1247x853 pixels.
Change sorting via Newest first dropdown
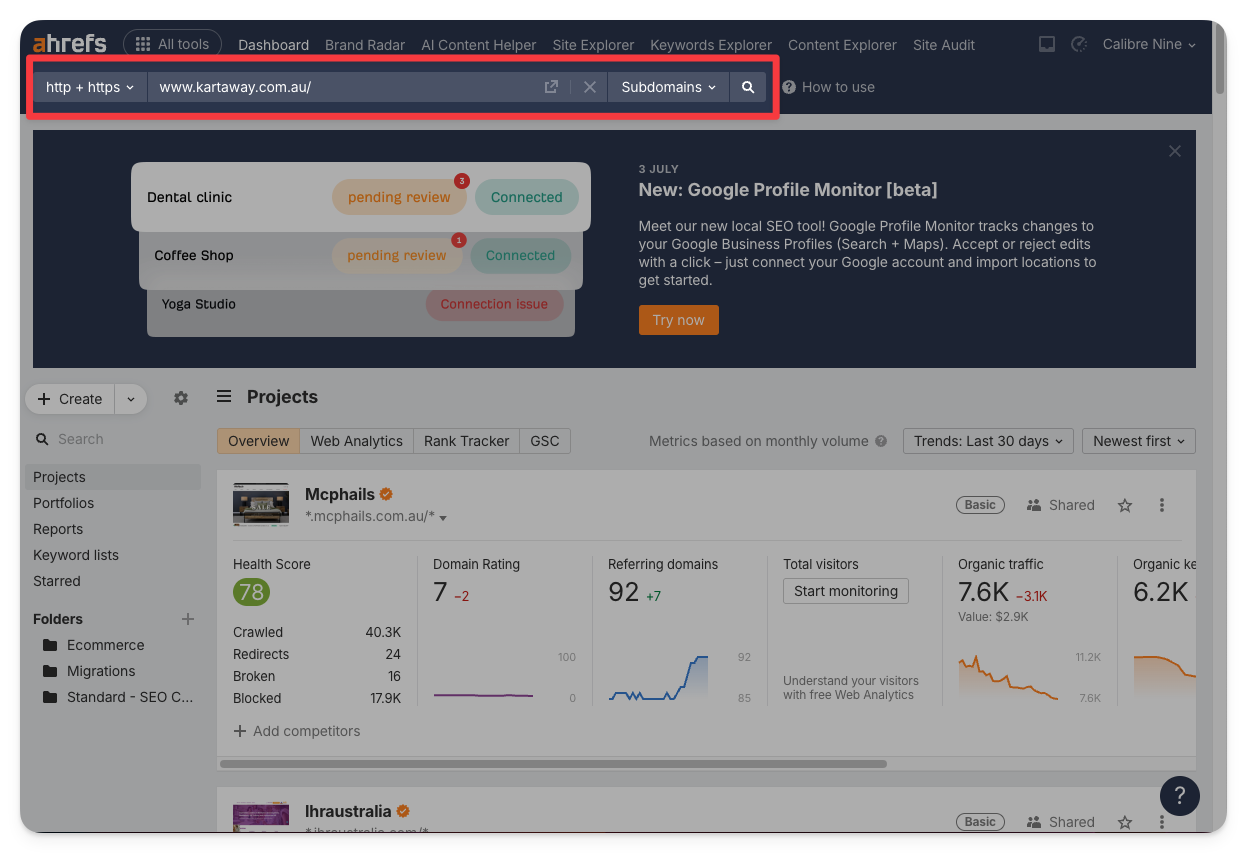tap(1138, 441)
